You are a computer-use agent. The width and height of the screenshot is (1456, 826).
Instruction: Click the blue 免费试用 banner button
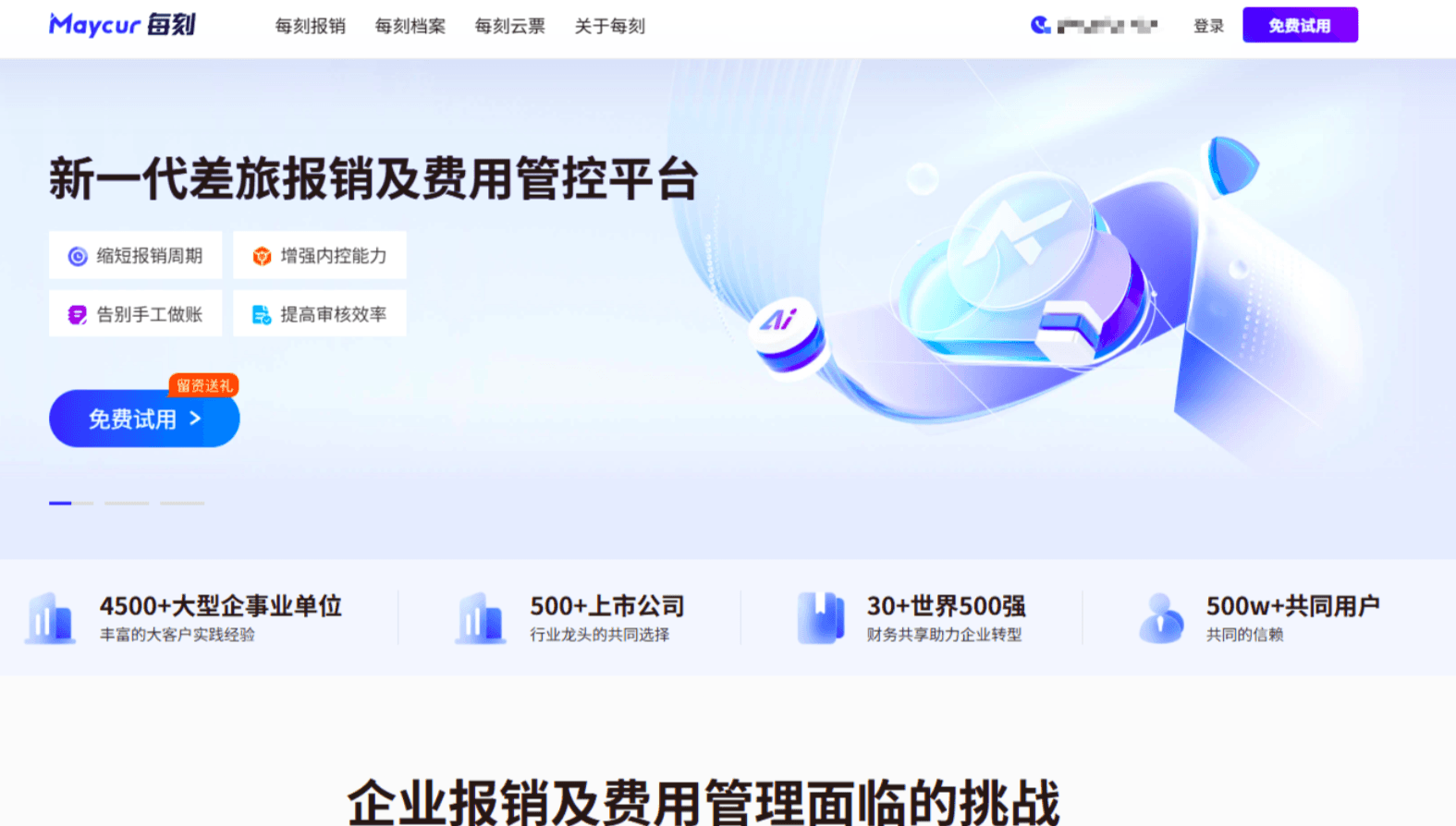tap(144, 419)
